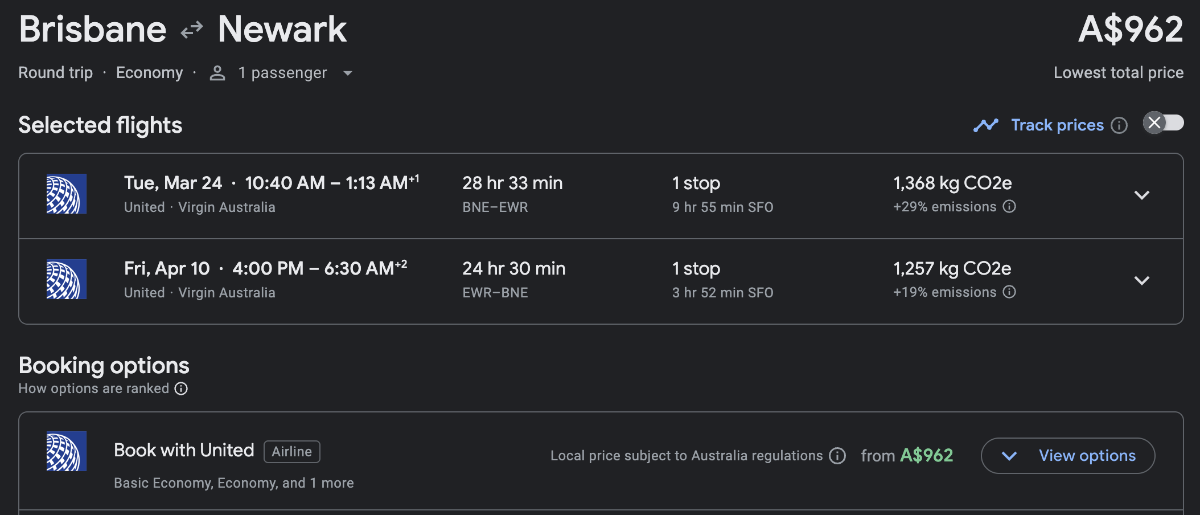Click the round trip arrows icon between cities
The image size is (1200, 515).
click(x=192, y=32)
